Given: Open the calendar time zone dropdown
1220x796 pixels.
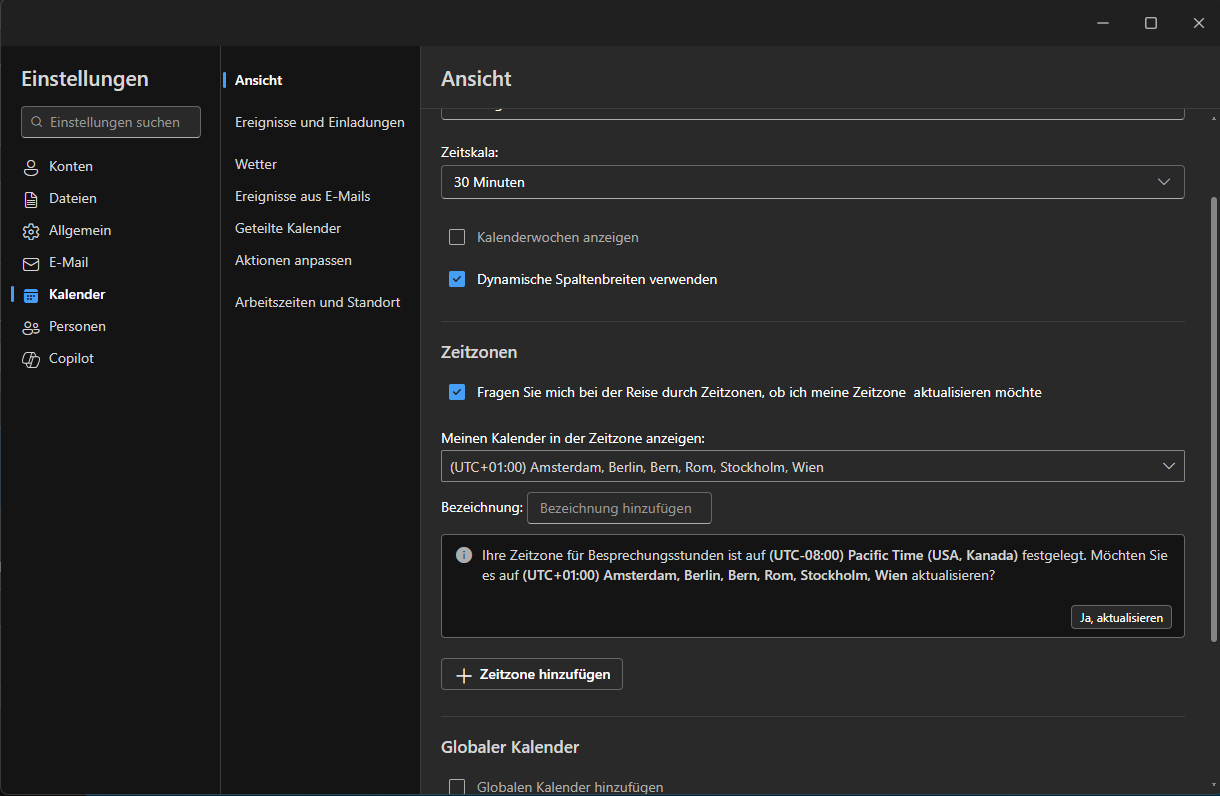Looking at the screenshot, I should pos(812,467).
